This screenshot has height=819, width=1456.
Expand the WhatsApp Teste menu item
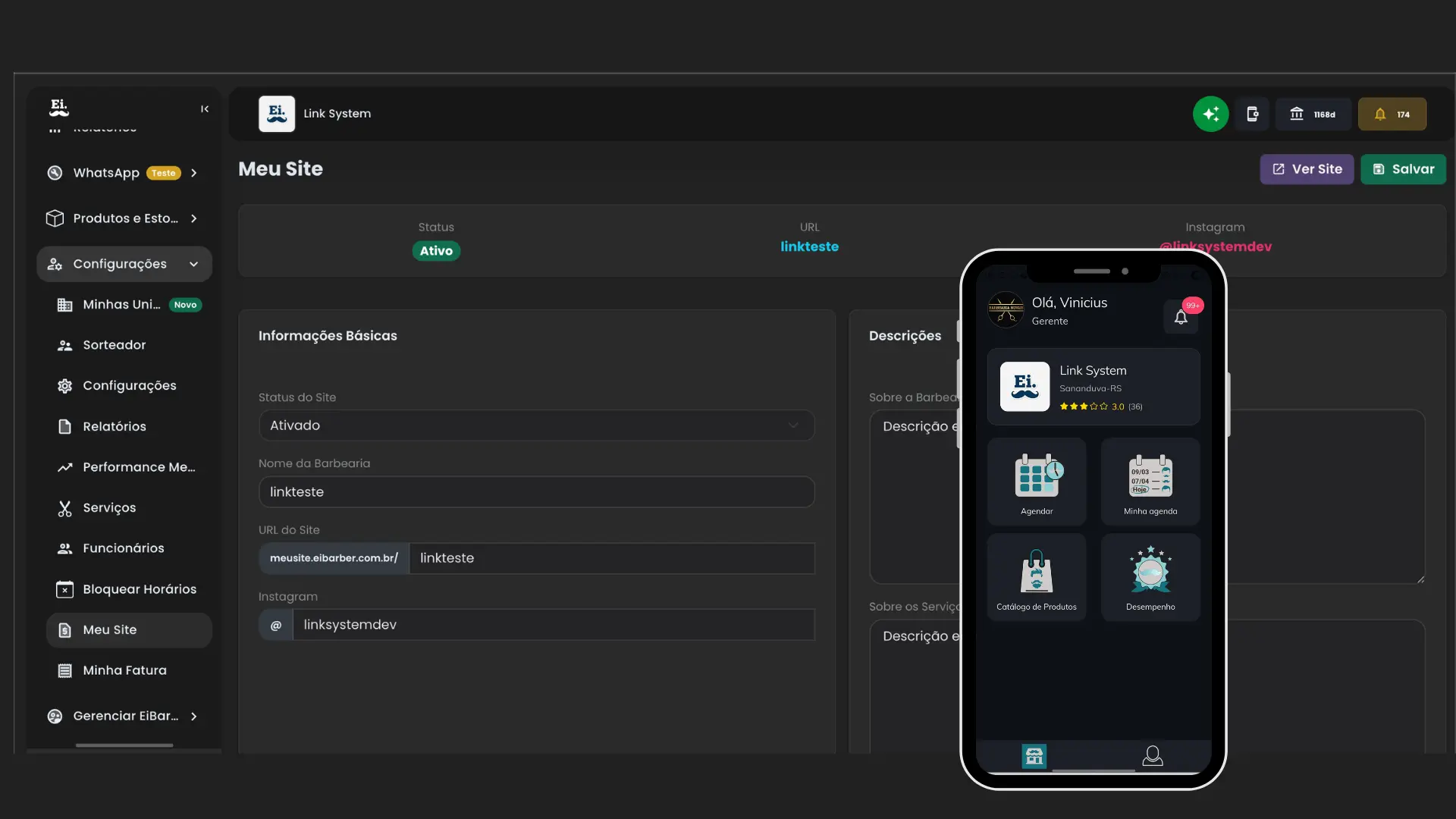coord(195,173)
